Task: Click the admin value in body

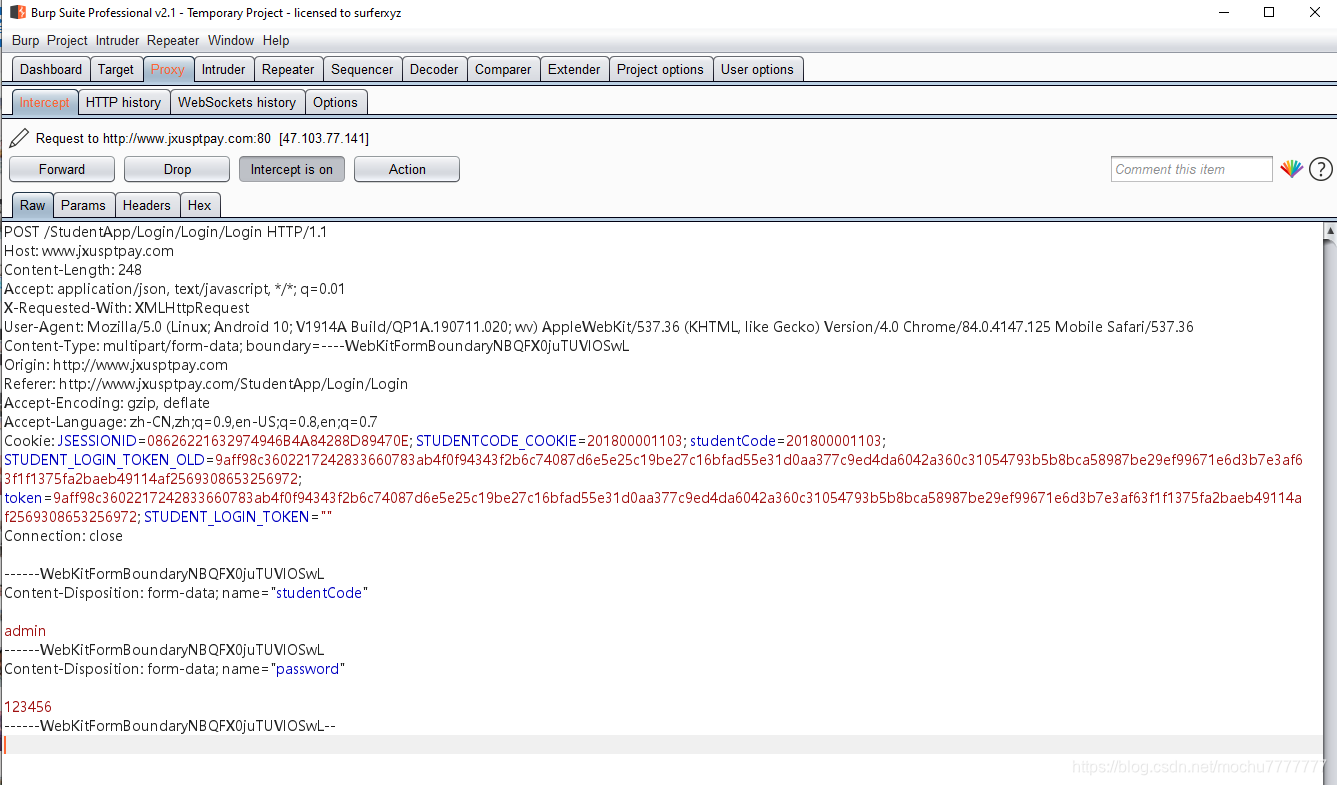Action: click(x=25, y=631)
